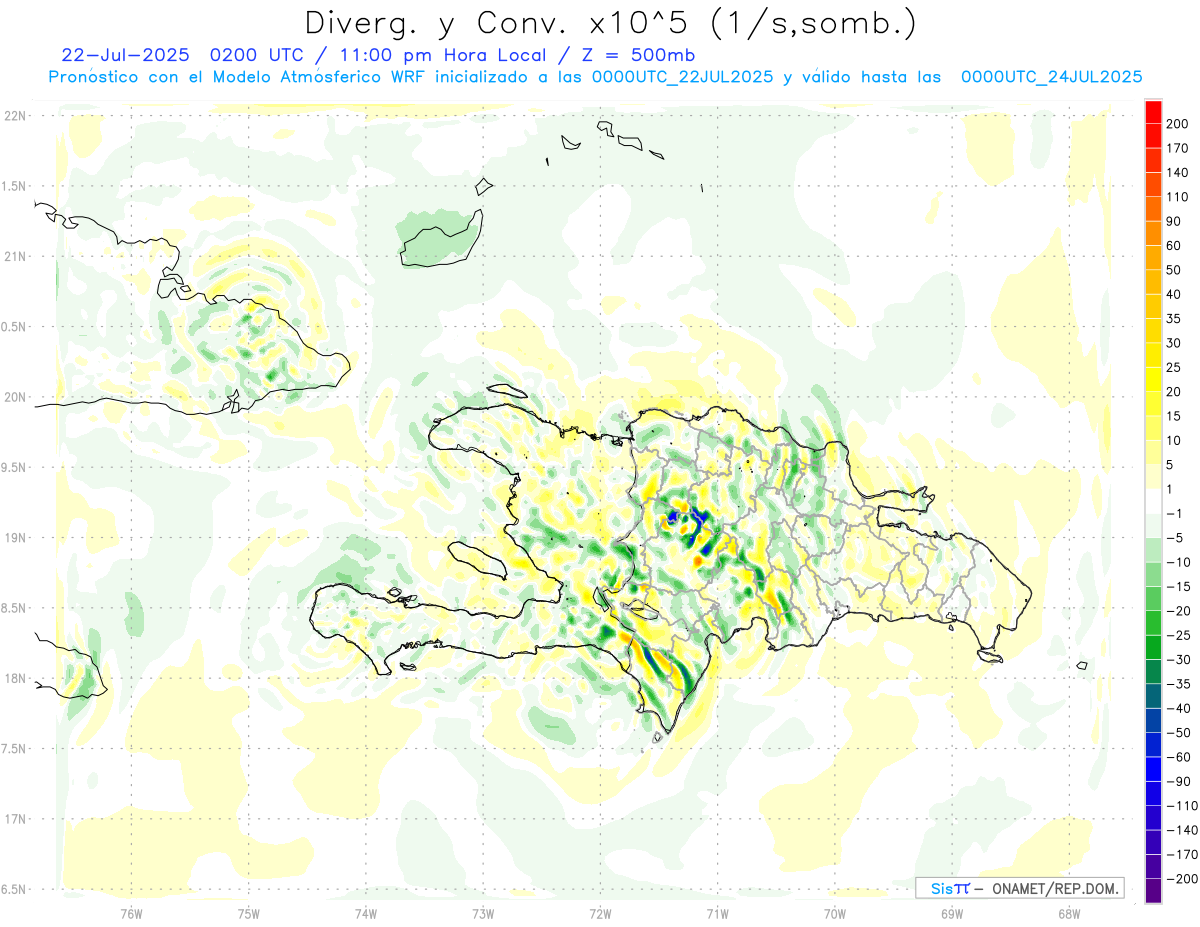Click the 76W longitude label
The image size is (1200, 927).
pyautogui.click(x=131, y=913)
